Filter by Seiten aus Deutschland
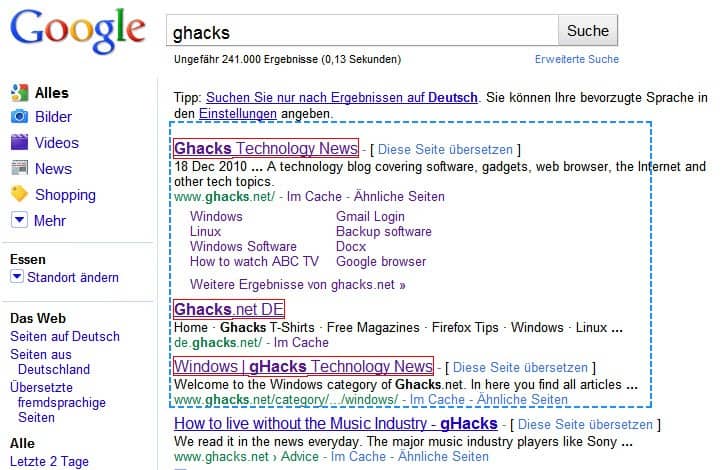 pos(50,362)
